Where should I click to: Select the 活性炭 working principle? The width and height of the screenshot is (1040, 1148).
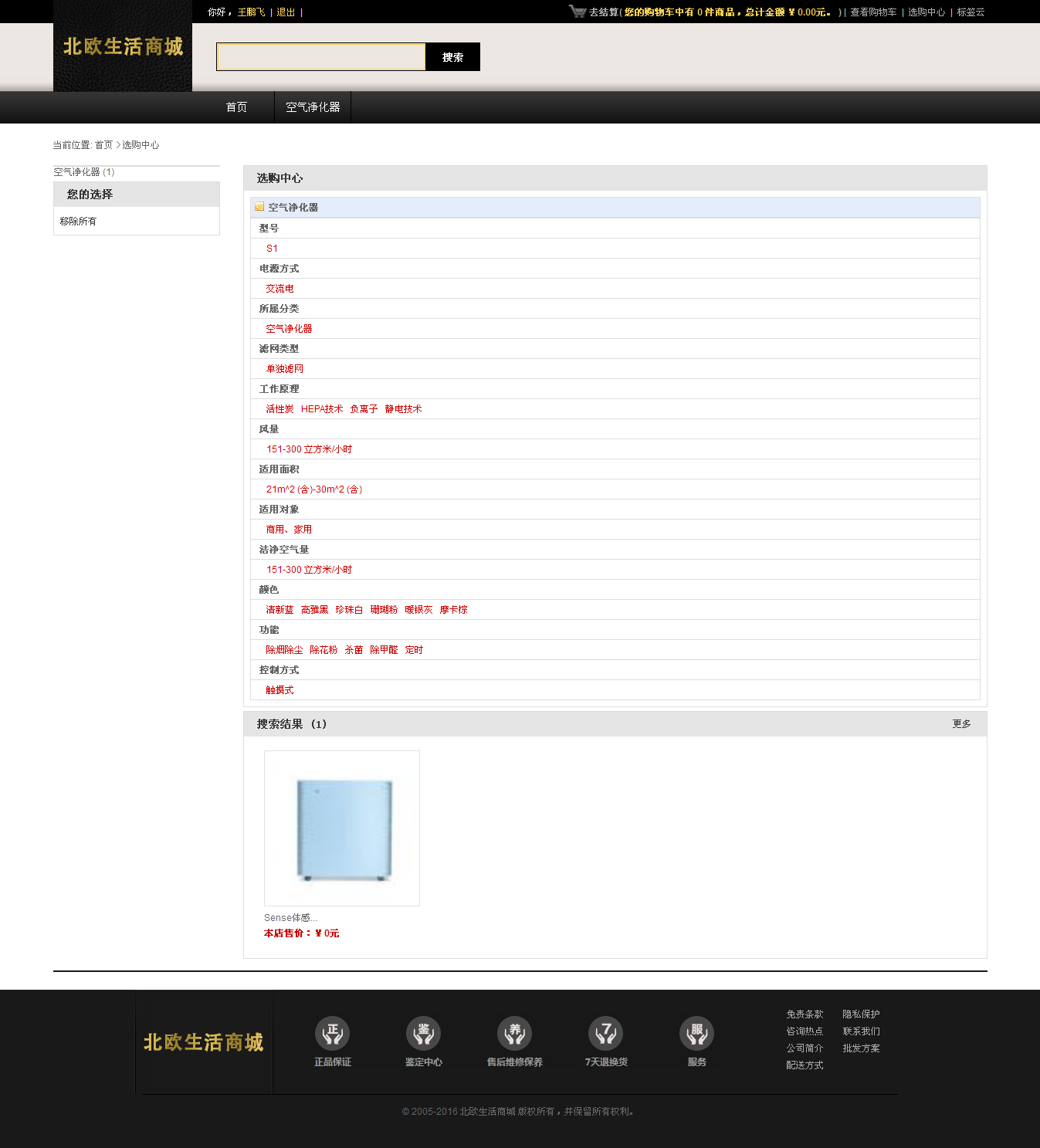coord(279,408)
